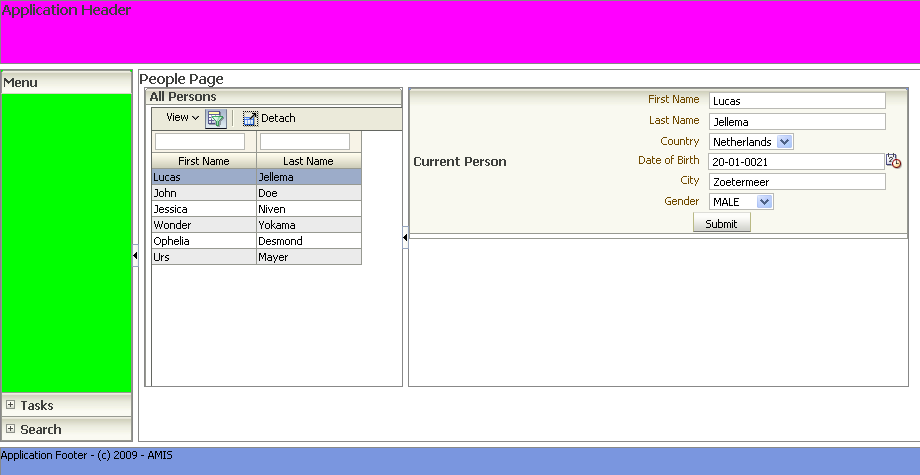The image size is (920, 475).
Task: Click the Mayer last name cell
Action: pos(309,257)
